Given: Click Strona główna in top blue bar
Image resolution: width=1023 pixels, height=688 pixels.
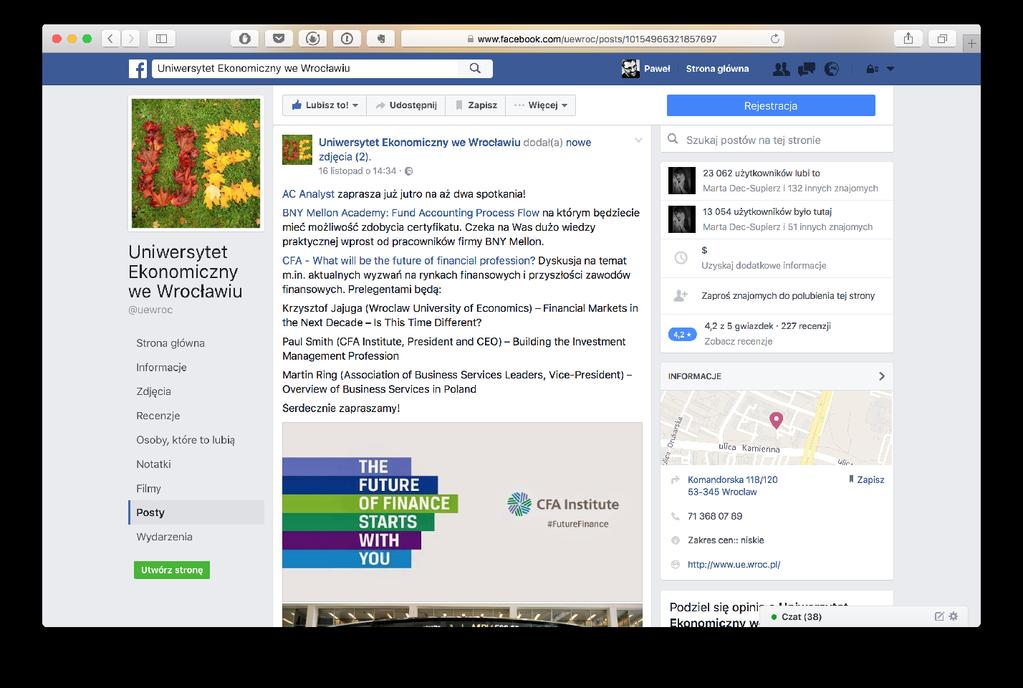Looking at the screenshot, I should (717, 68).
